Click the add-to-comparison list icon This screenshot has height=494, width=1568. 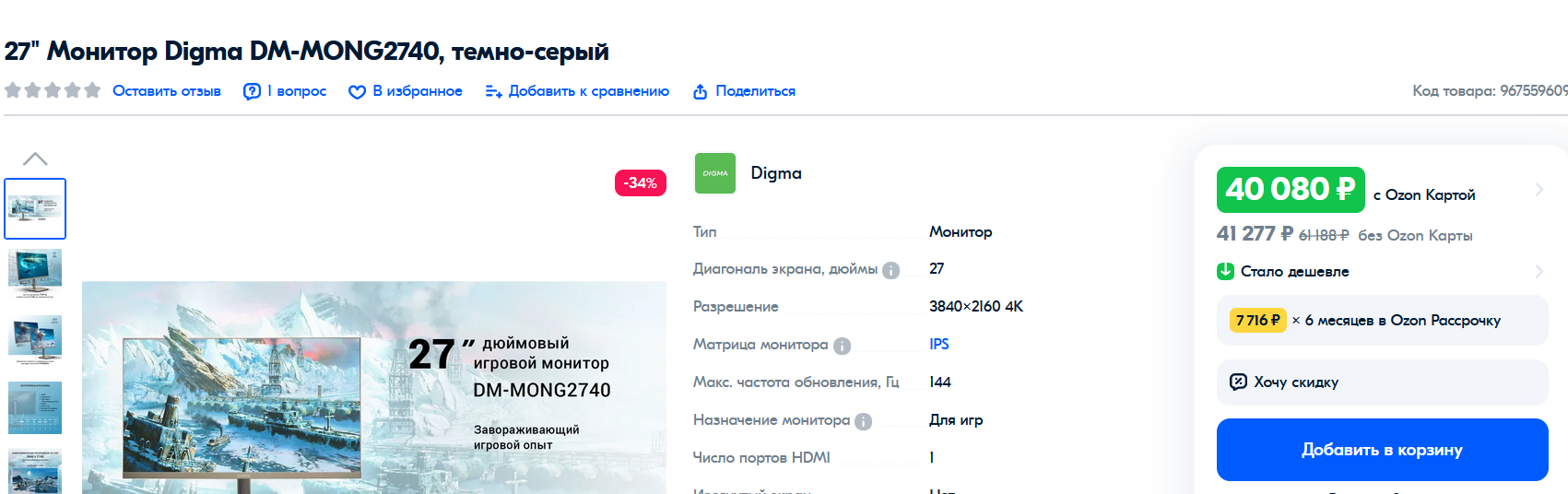494,91
